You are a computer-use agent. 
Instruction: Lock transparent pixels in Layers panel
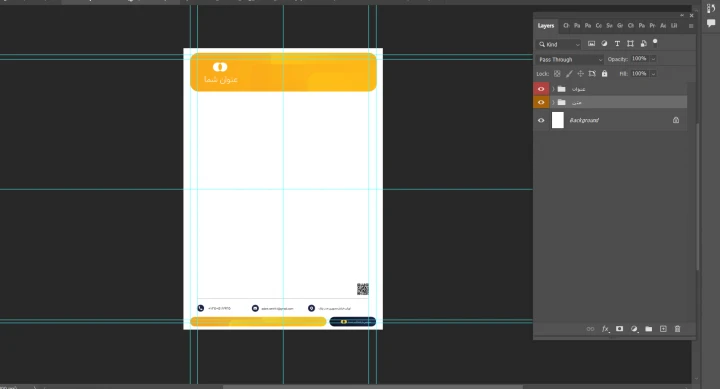pyautogui.click(x=557, y=73)
